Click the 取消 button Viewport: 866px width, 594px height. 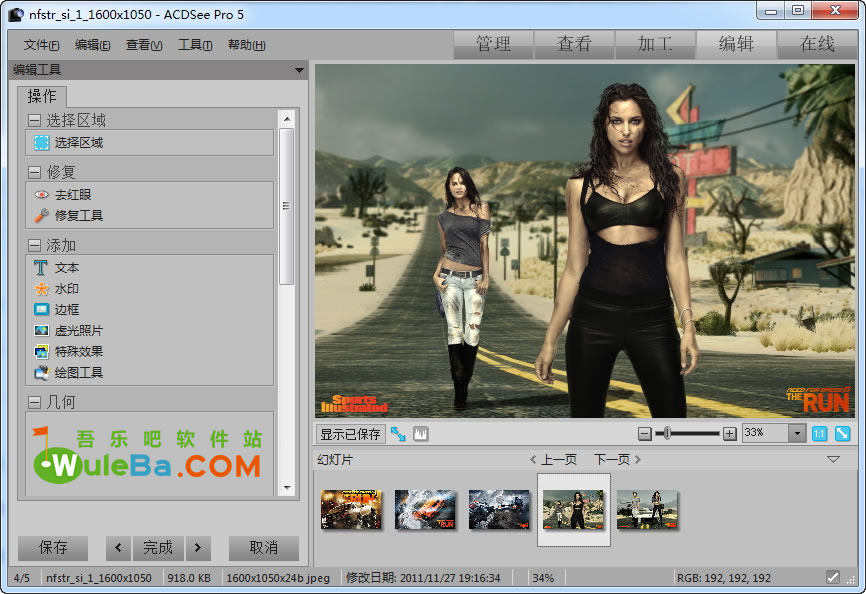[x=263, y=548]
